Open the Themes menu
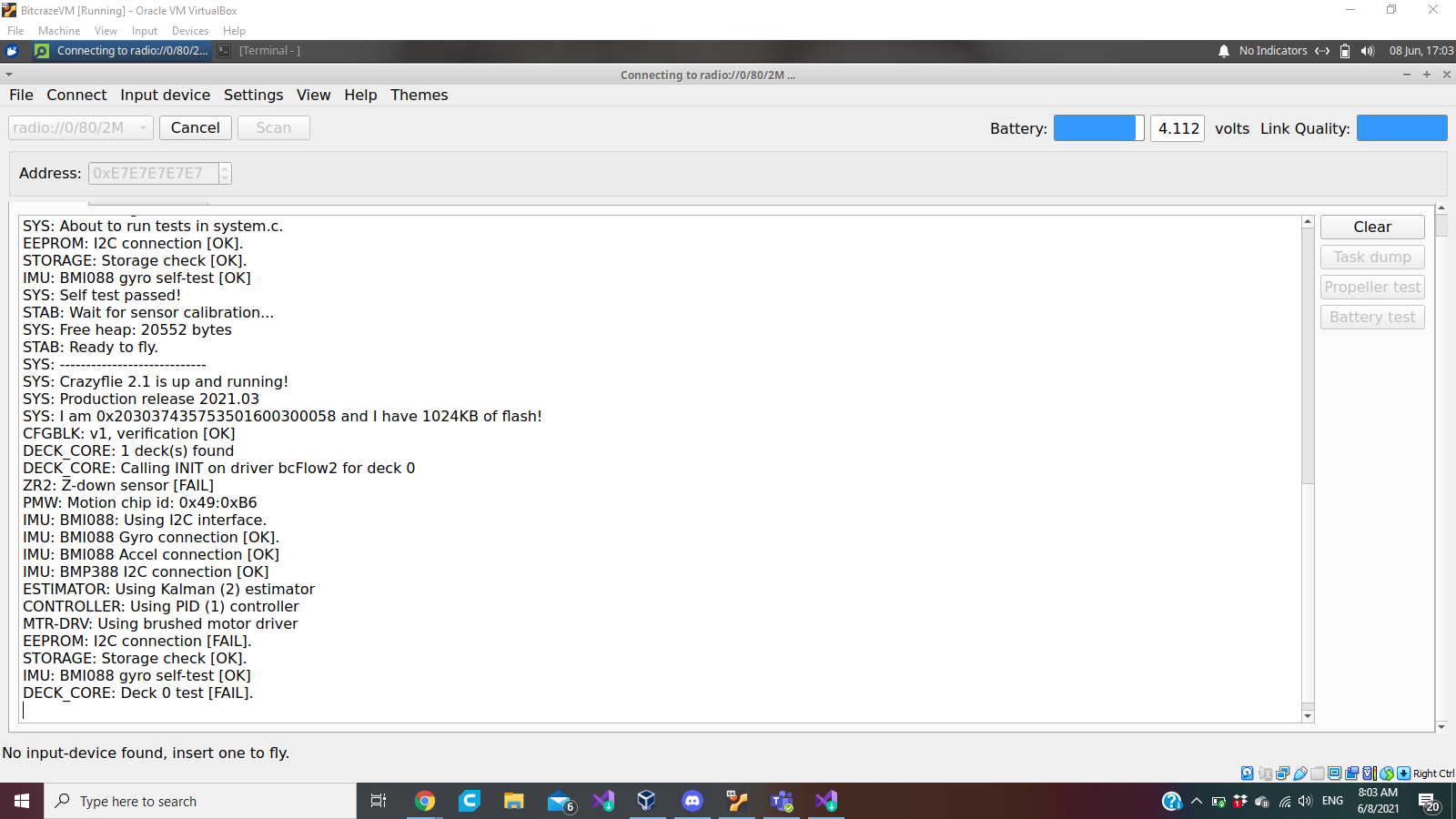 pyautogui.click(x=419, y=95)
